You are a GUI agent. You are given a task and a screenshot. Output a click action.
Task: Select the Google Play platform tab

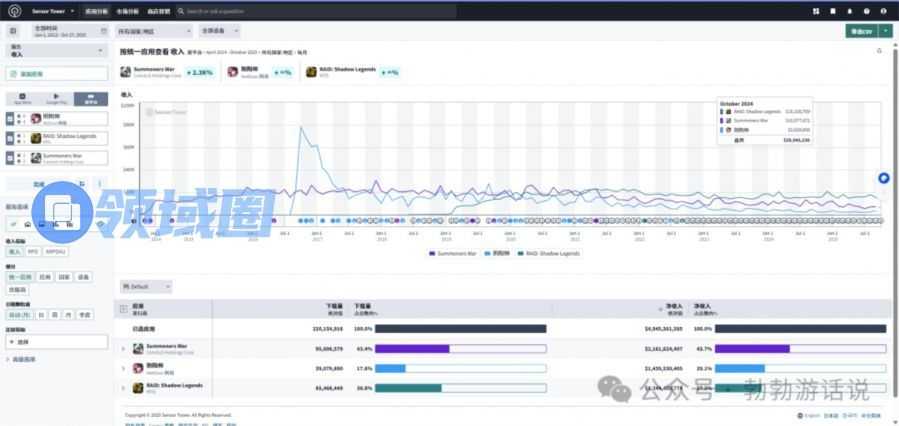coord(58,100)
